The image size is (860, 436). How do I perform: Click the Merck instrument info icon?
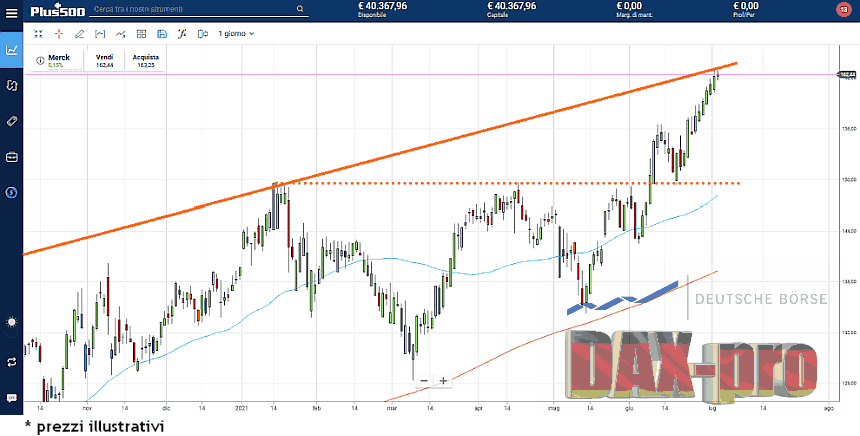[x=40, y=60]
